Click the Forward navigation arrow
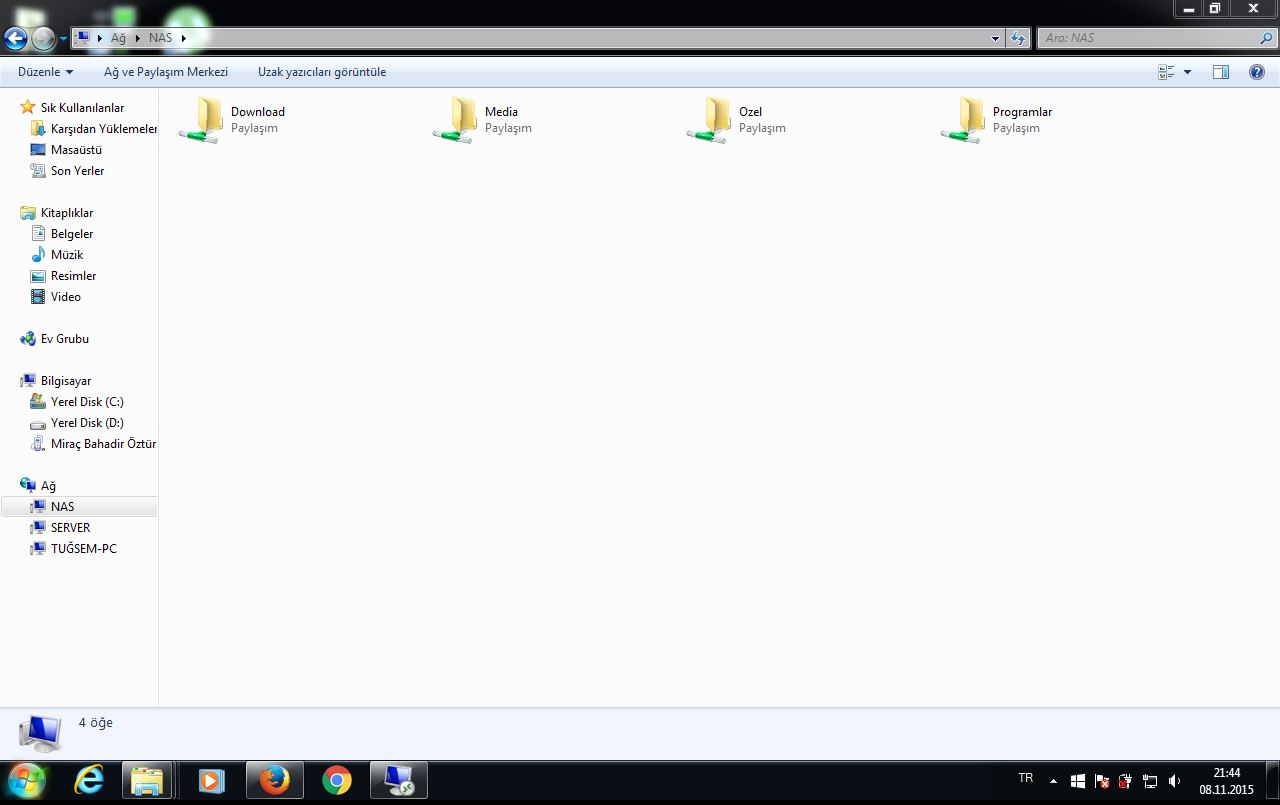The image size is (1280, 805). [x=43, y=38]
